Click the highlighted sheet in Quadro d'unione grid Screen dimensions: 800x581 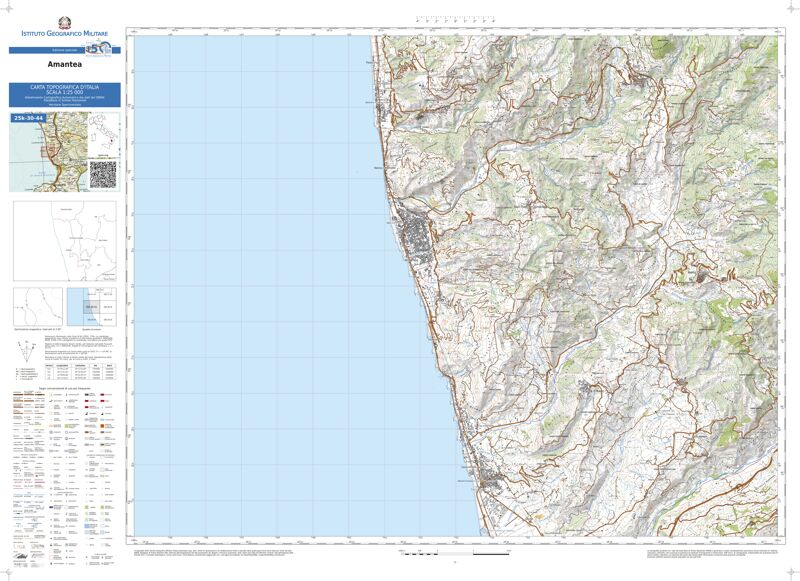93,308
